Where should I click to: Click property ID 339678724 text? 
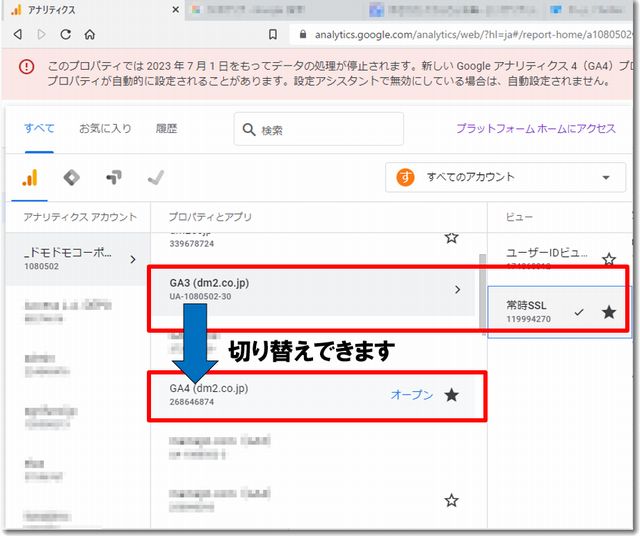[191, 244]
